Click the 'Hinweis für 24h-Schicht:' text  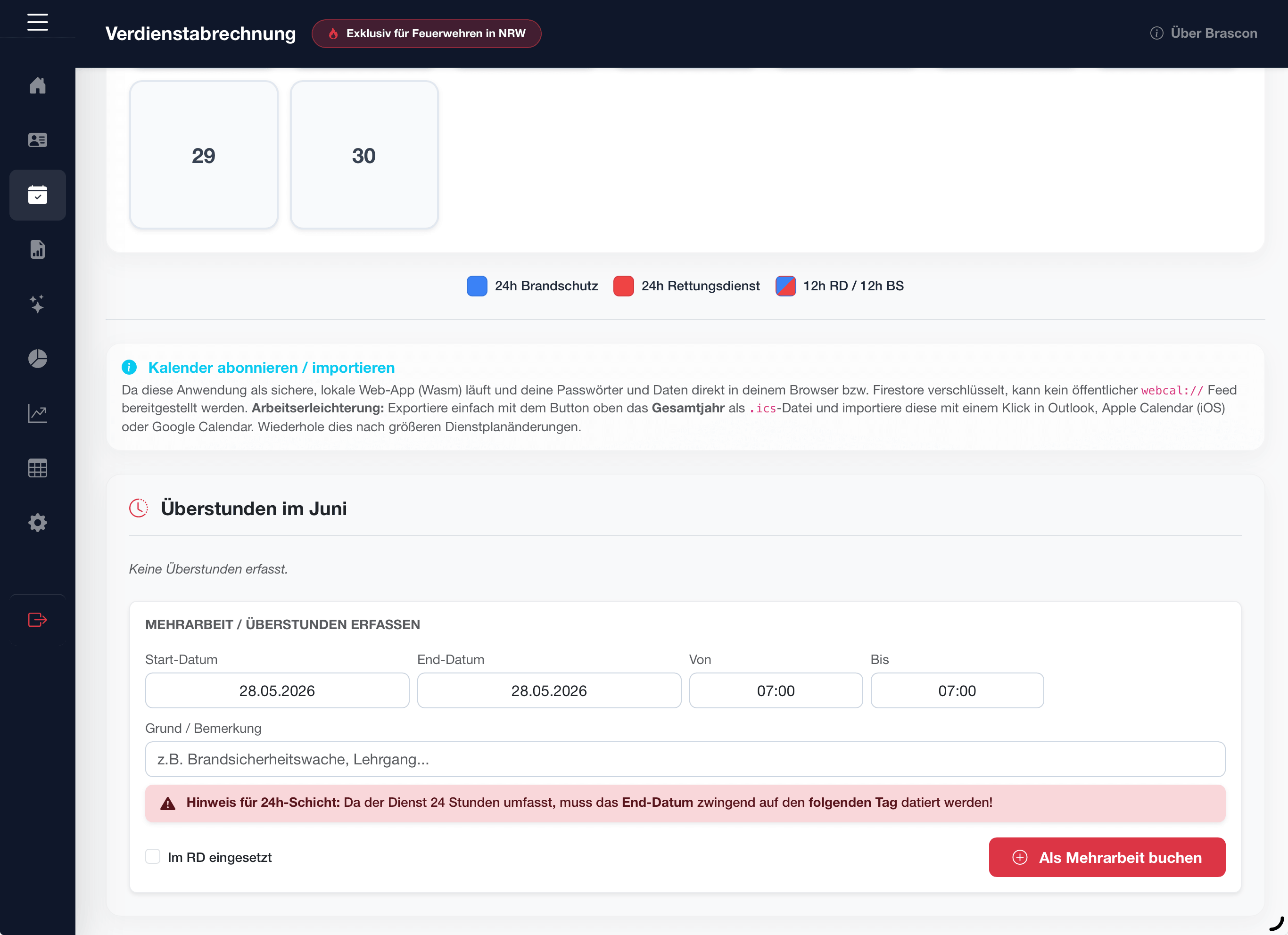pos(263,802)
